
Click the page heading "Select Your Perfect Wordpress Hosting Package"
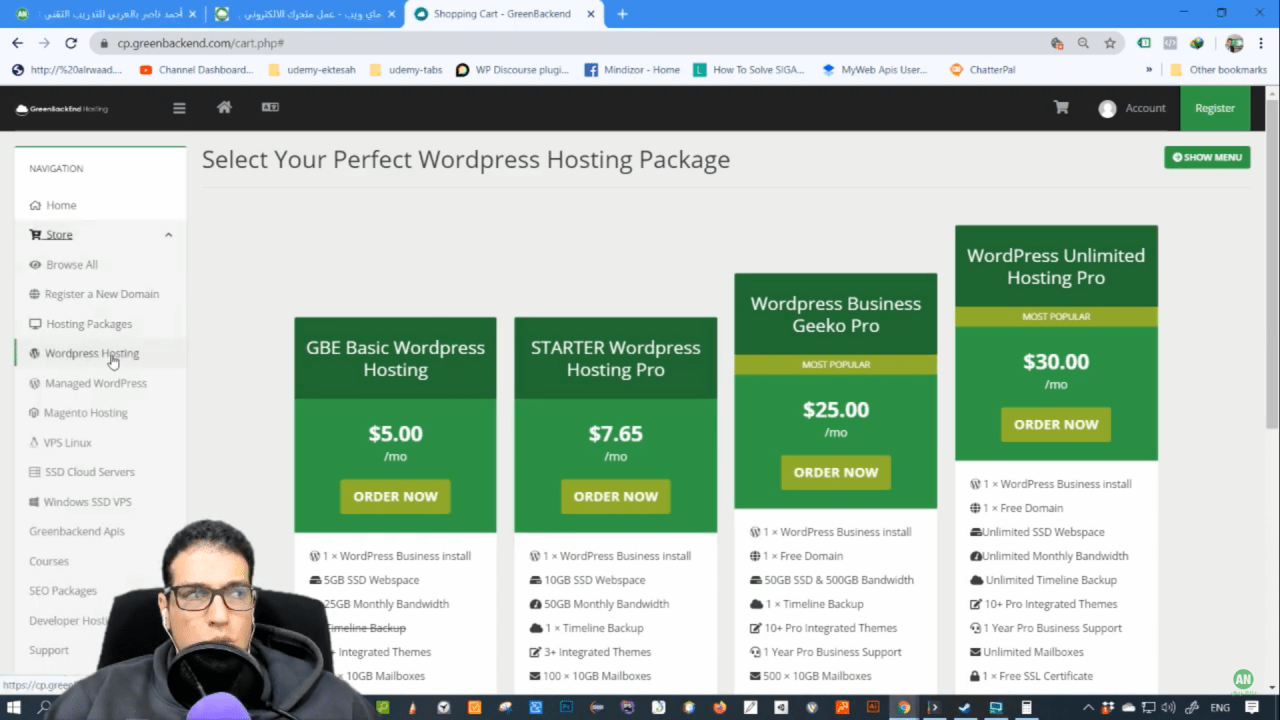coord(466,160)
